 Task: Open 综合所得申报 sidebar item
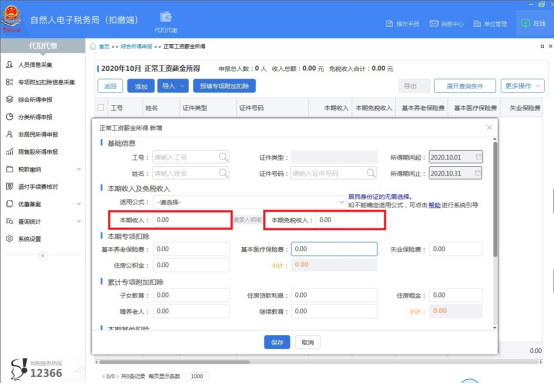point(35,100)
